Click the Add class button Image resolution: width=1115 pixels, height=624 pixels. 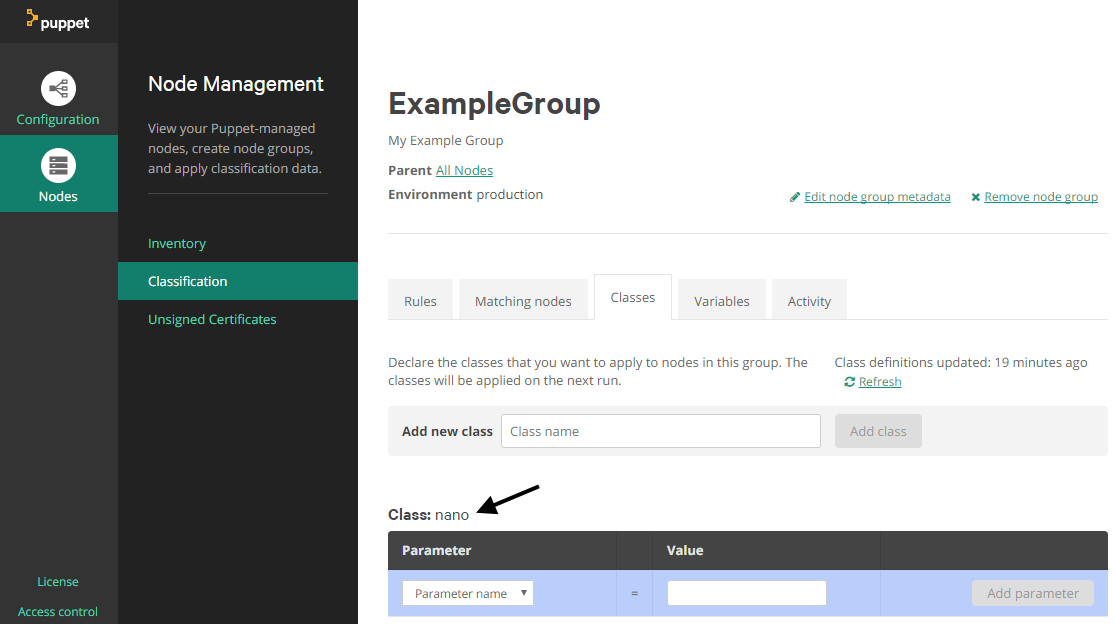click(878, 431)
